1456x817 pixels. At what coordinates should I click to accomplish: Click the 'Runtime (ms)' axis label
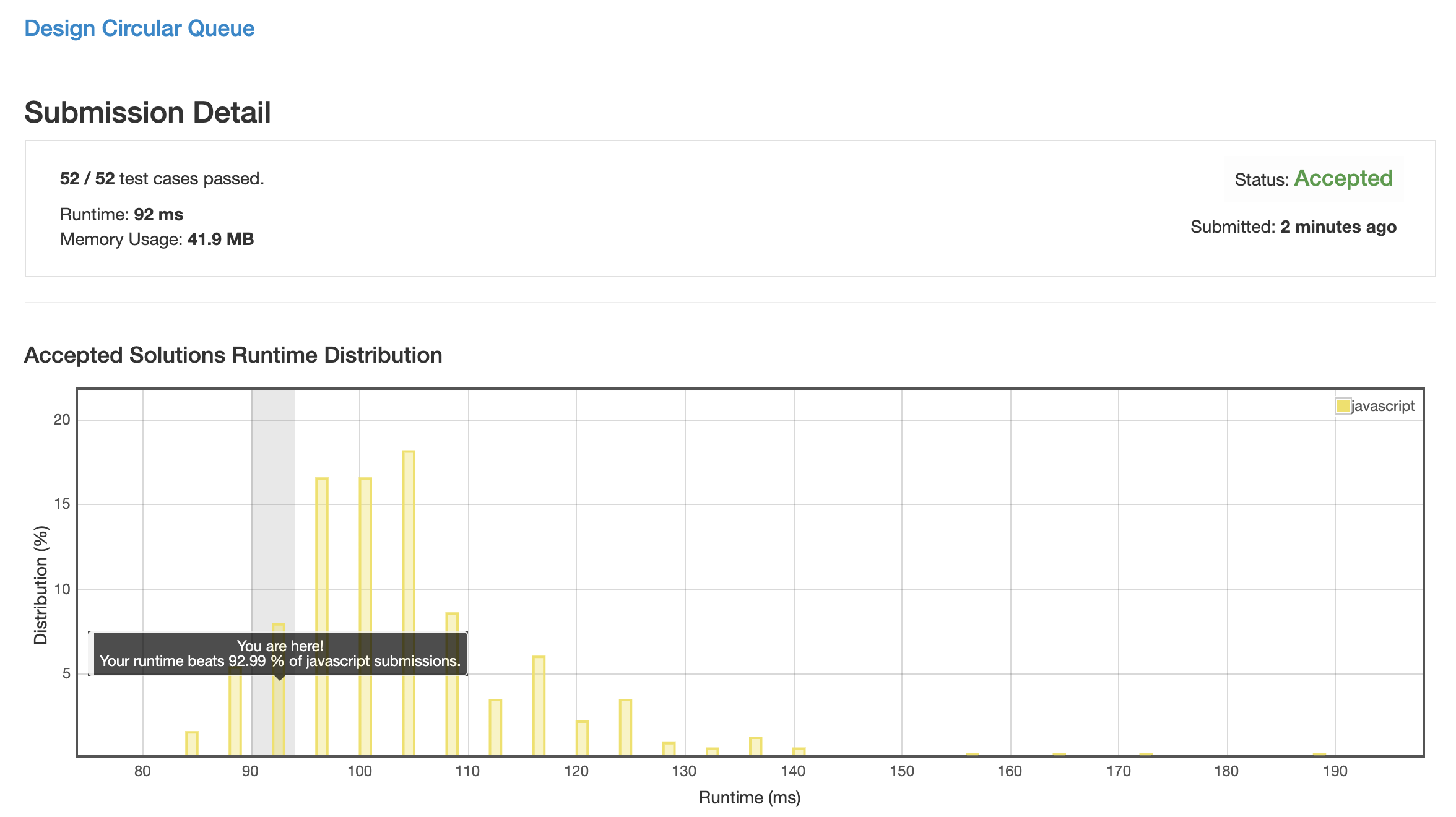pos(749,797)
